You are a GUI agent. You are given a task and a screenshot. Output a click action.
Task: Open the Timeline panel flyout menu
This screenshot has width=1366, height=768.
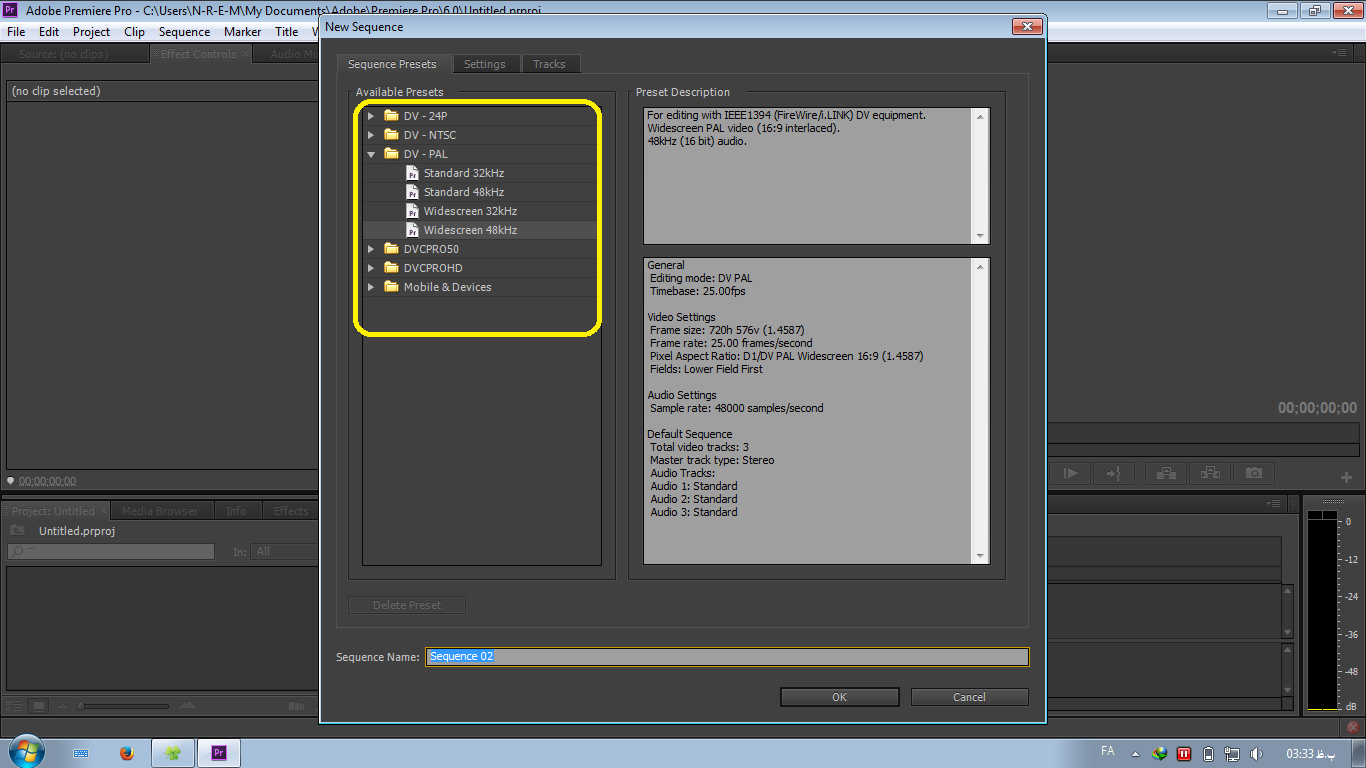1273,503
